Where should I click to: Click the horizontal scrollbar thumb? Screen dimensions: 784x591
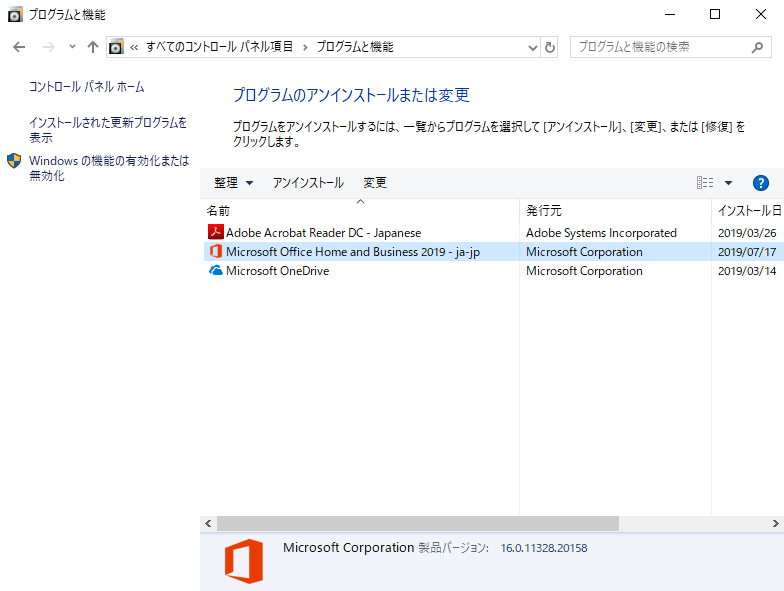tap(418, 524)
